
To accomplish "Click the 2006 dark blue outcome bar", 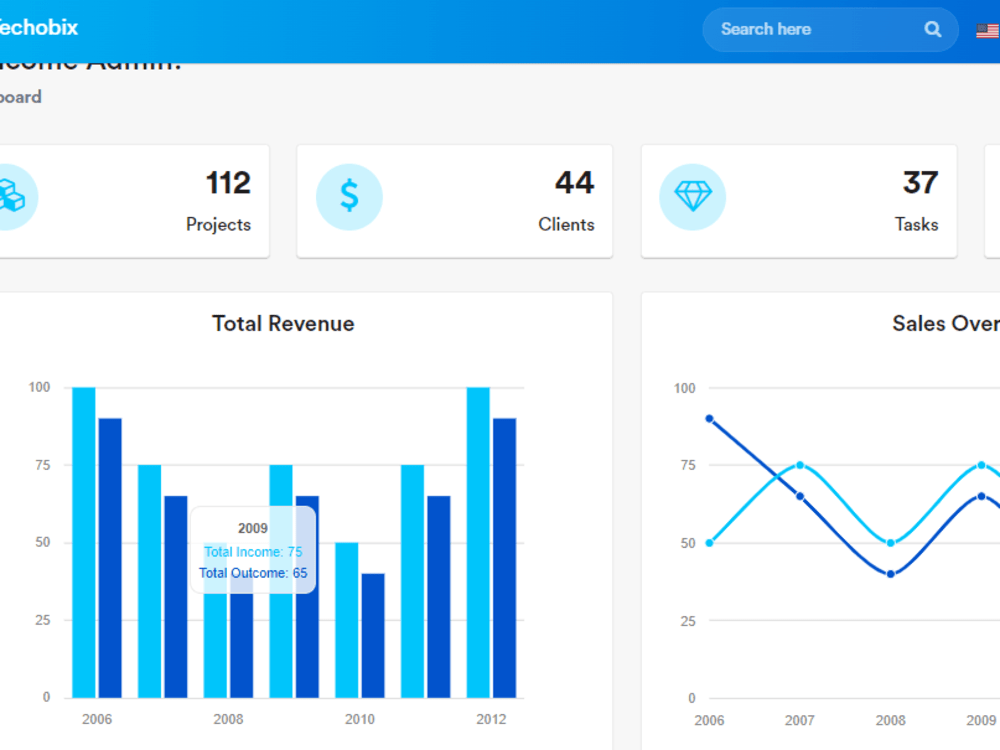I will pos(110,558).
